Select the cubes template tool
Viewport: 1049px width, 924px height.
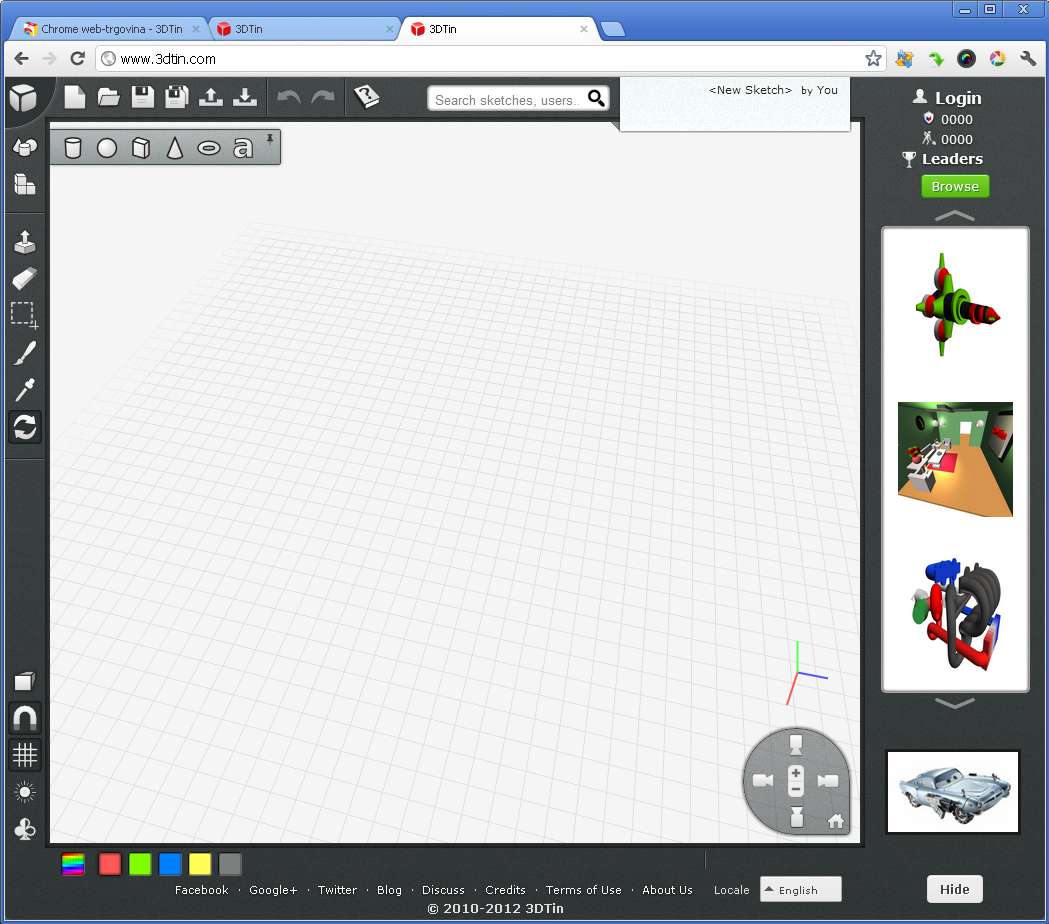(x=25, y=184)
